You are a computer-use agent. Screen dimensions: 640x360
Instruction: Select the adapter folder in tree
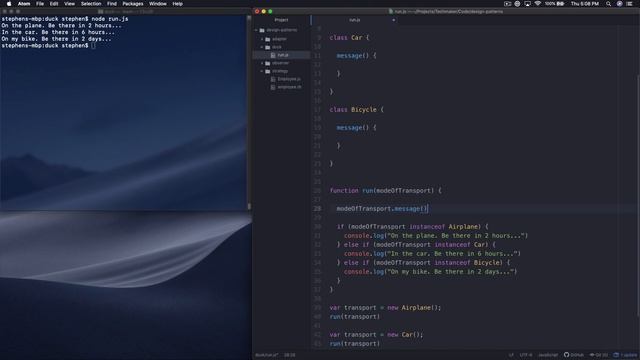(x=279, y=39)
